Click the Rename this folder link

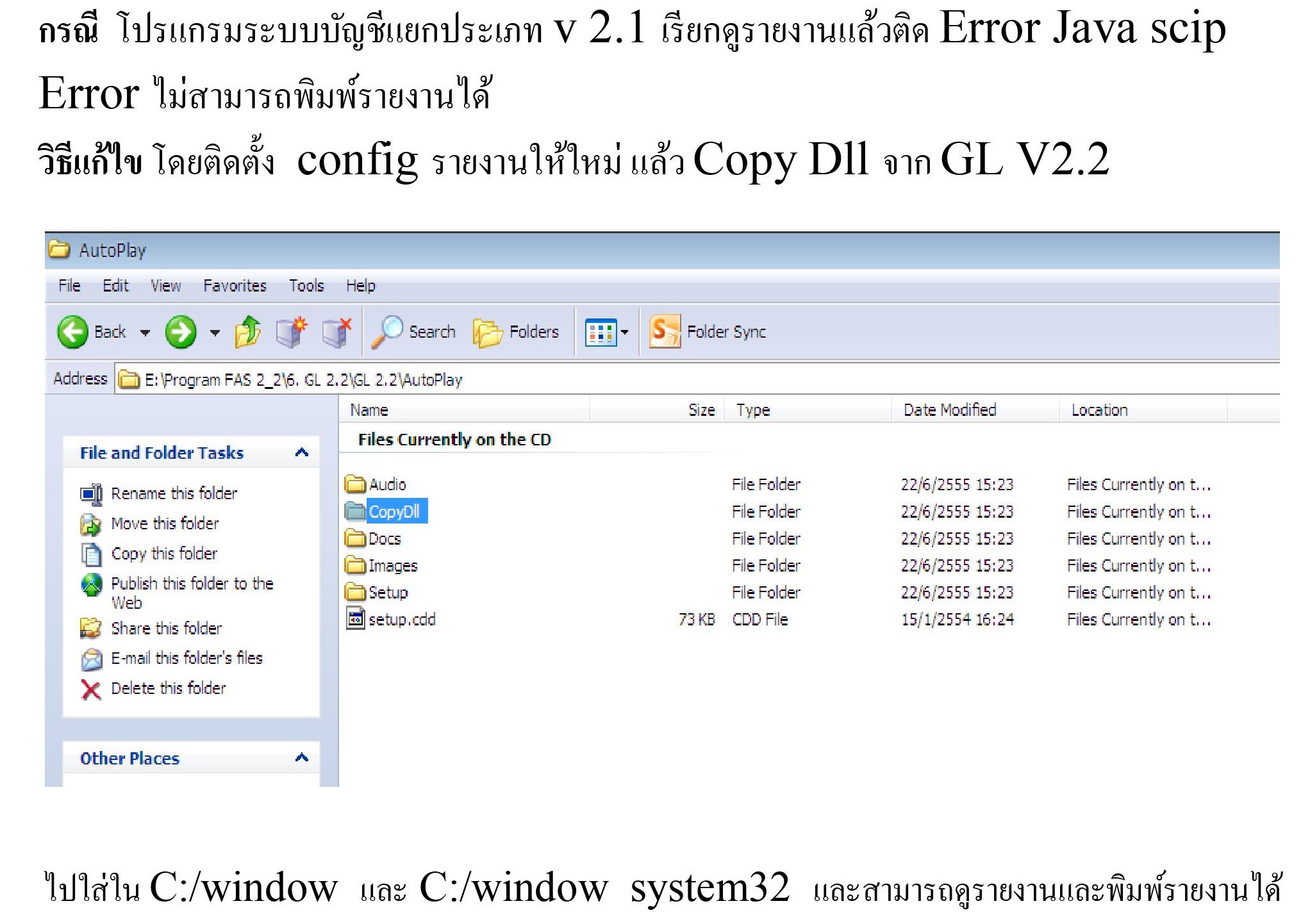pyautogui.click(x=174, y=493)
